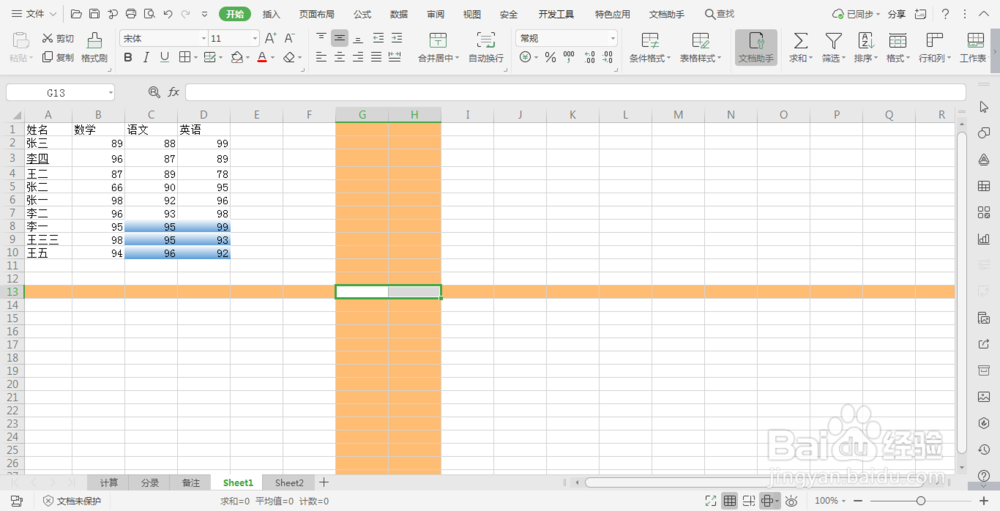Image resolution: width=1000 pixels, height=511 pixels.
Task: Toggle normal view grid icon in status bar
Action: (x=730, y=501)
